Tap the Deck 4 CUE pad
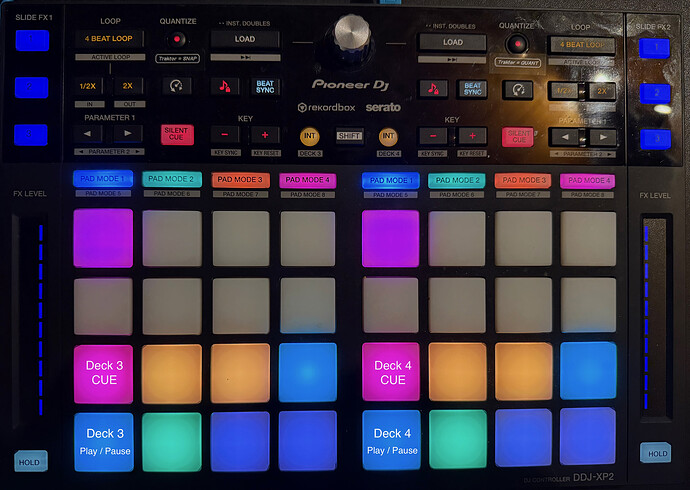 click(x=391, y=372)
